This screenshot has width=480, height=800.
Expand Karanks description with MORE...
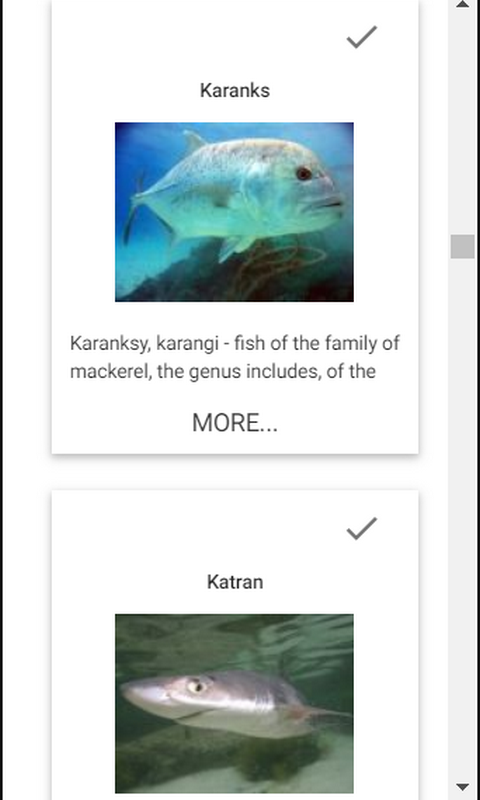[235, 423]
